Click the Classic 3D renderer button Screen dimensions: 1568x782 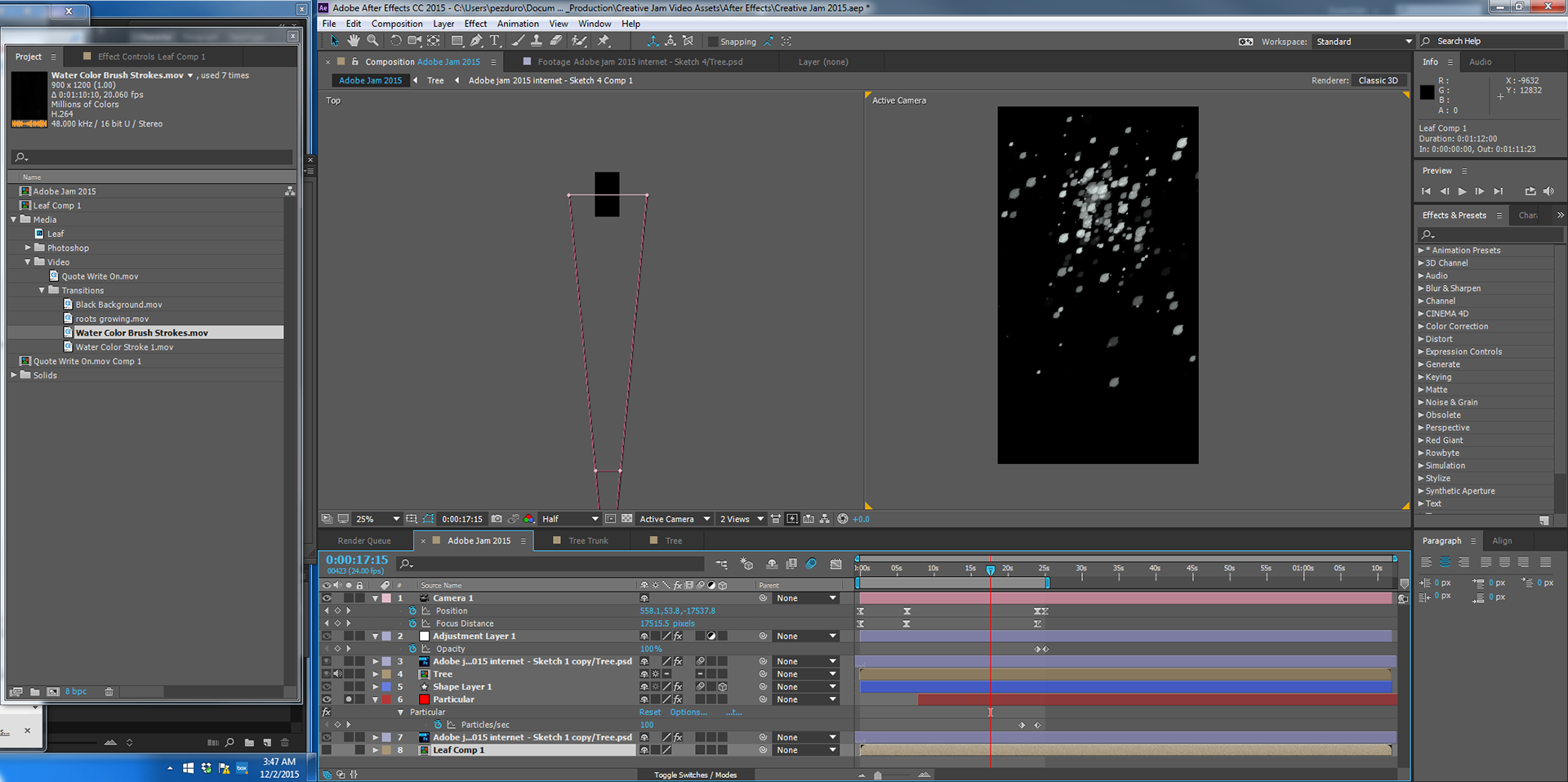(1379, 80)
